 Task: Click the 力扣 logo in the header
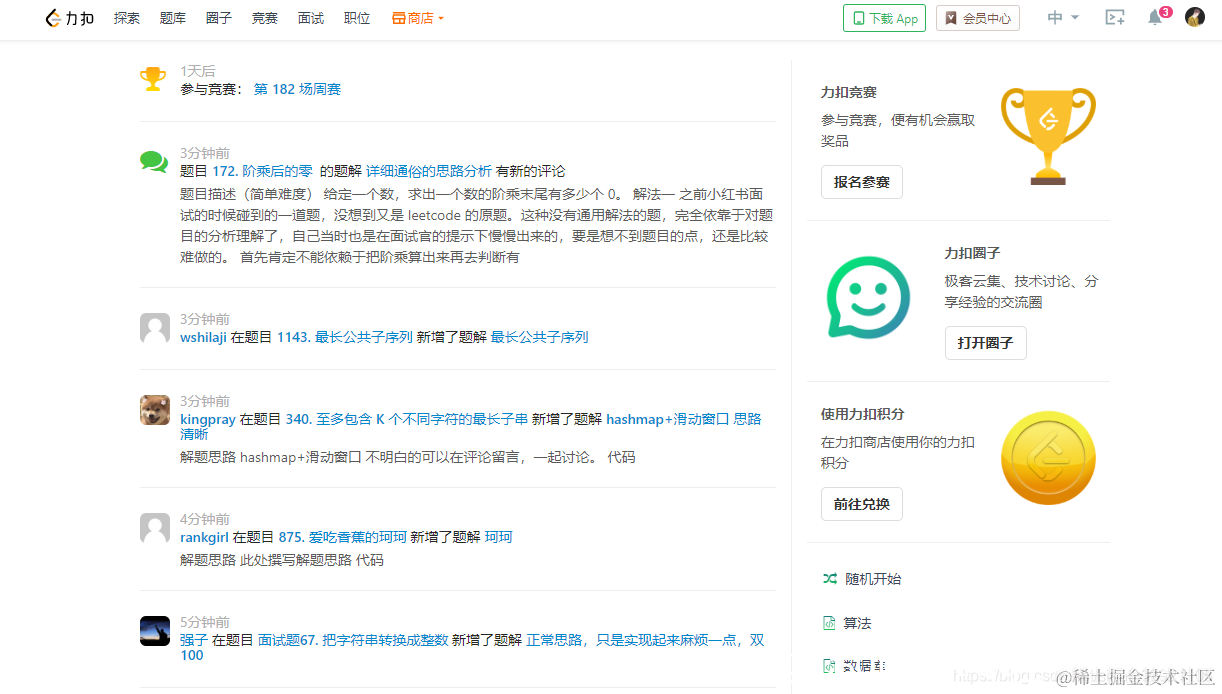click(70, 18)
